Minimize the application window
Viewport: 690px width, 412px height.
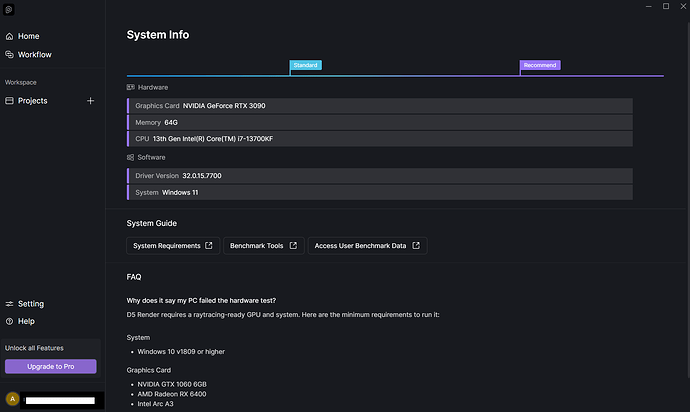(649, 6)
